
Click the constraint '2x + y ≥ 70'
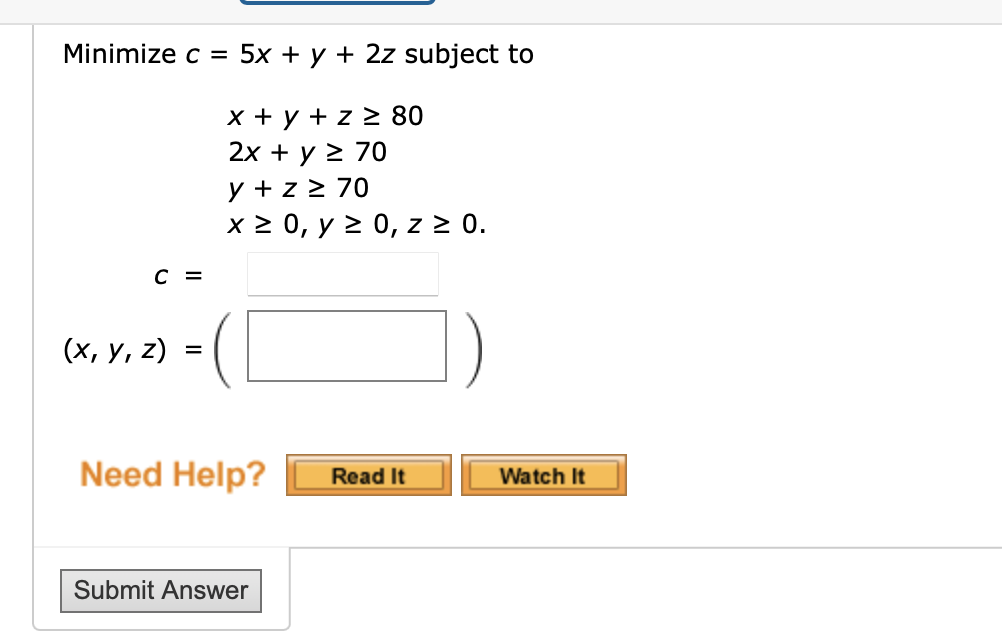click(x=309, y=152)
